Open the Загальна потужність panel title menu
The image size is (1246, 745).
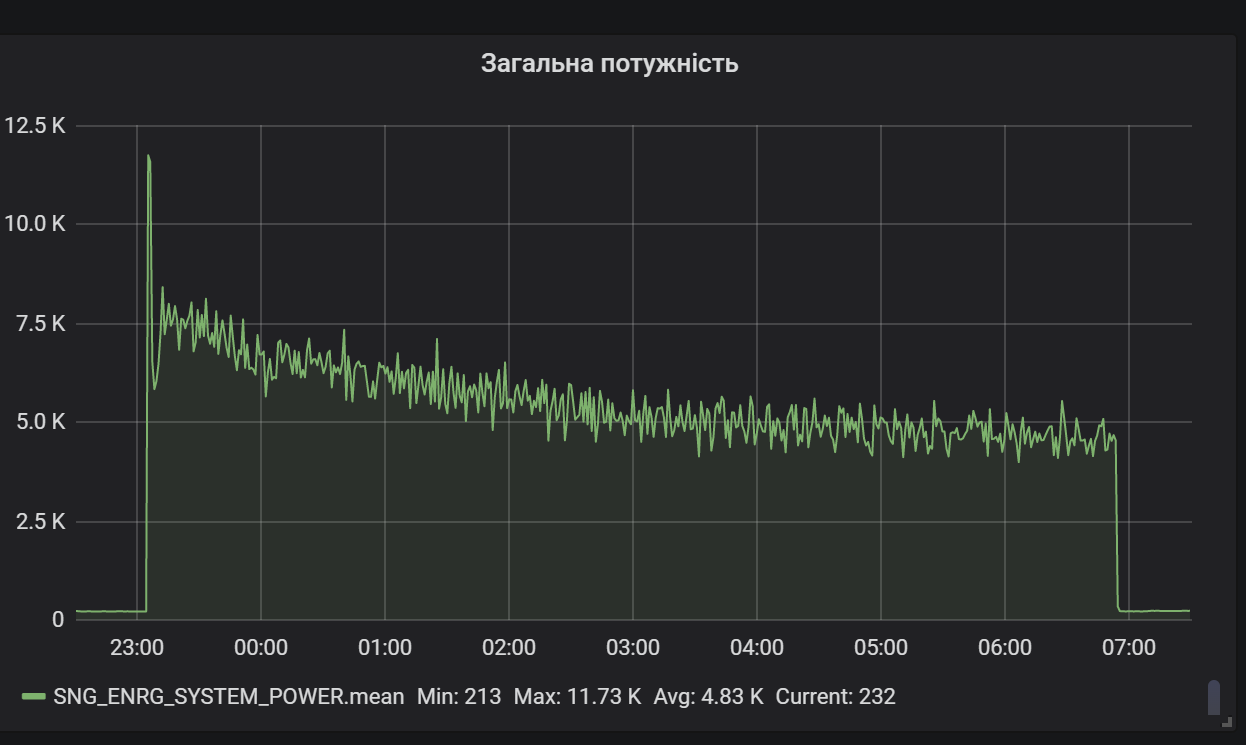[610, 64]
